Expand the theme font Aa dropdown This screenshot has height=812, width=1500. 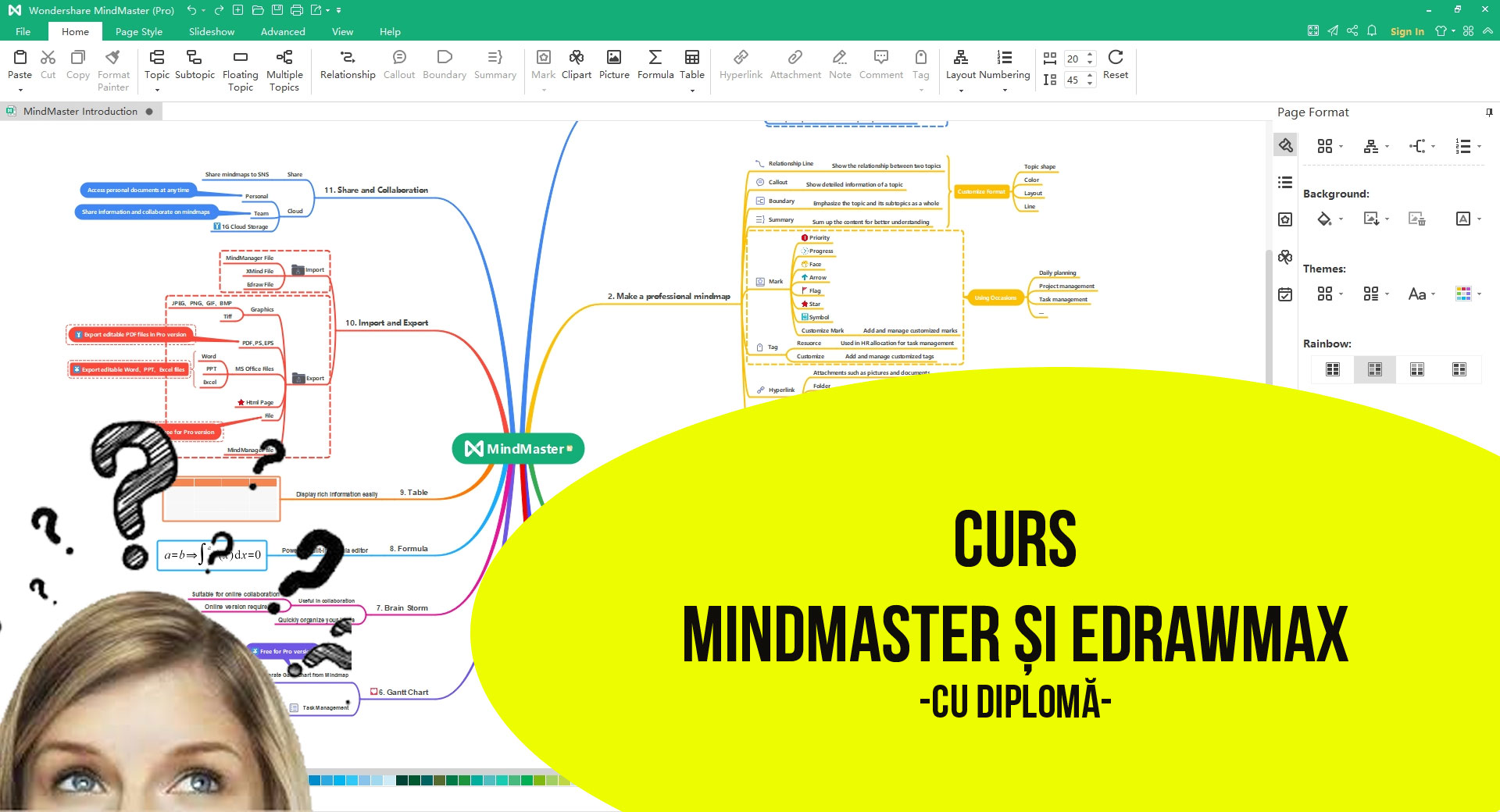click(1422, 294)
